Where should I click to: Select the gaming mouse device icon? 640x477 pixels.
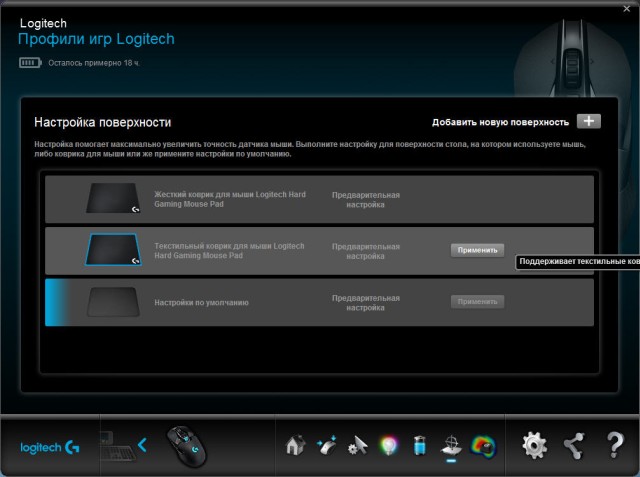[186, 446]
